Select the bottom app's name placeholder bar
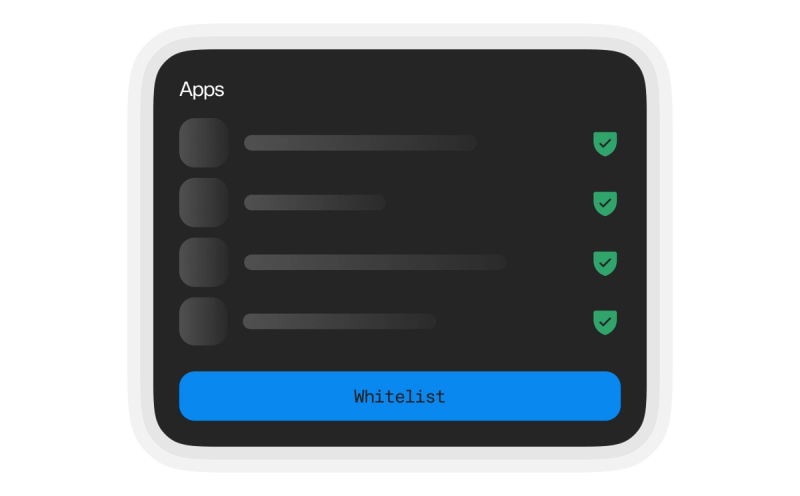 pos(339,321)
